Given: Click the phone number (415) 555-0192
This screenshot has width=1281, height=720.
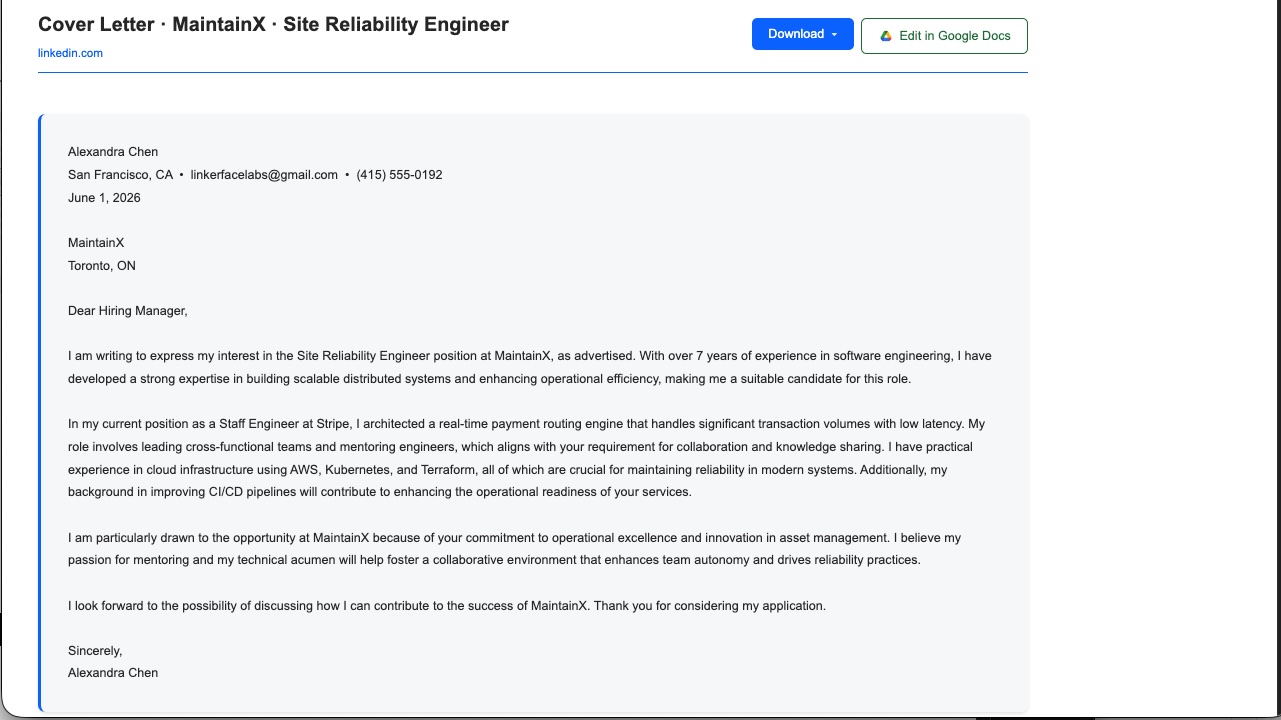Looking at the screenshot, I should pos(399,175).
